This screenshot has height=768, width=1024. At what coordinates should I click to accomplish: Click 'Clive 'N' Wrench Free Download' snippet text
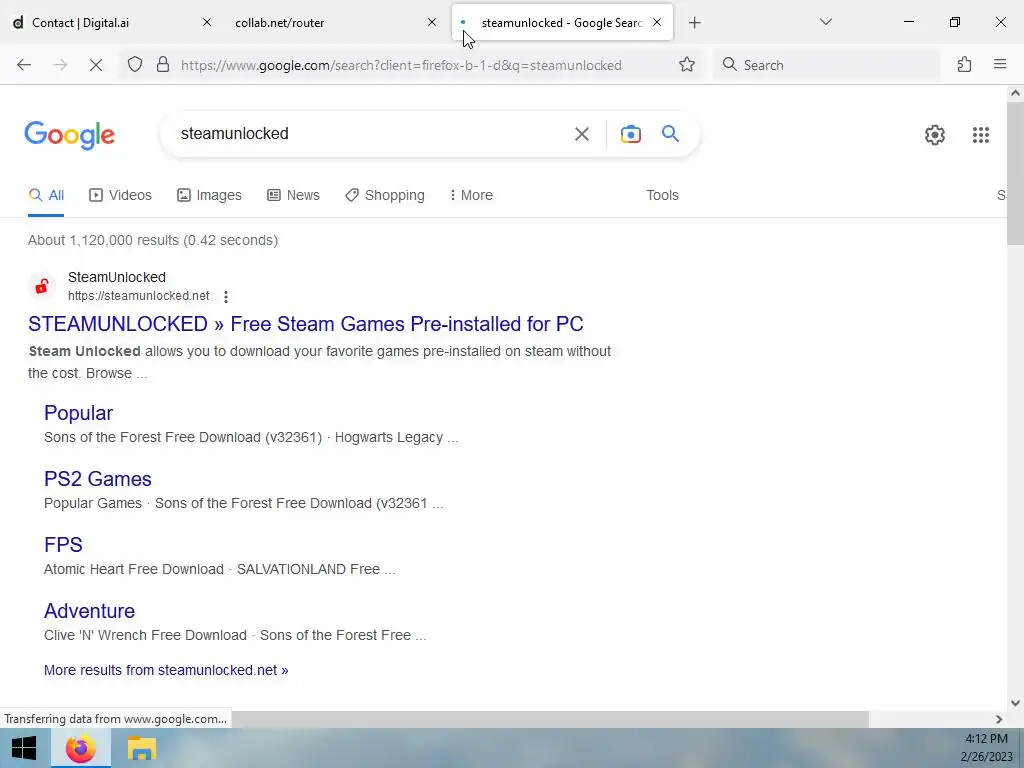[x=146, y=635]
